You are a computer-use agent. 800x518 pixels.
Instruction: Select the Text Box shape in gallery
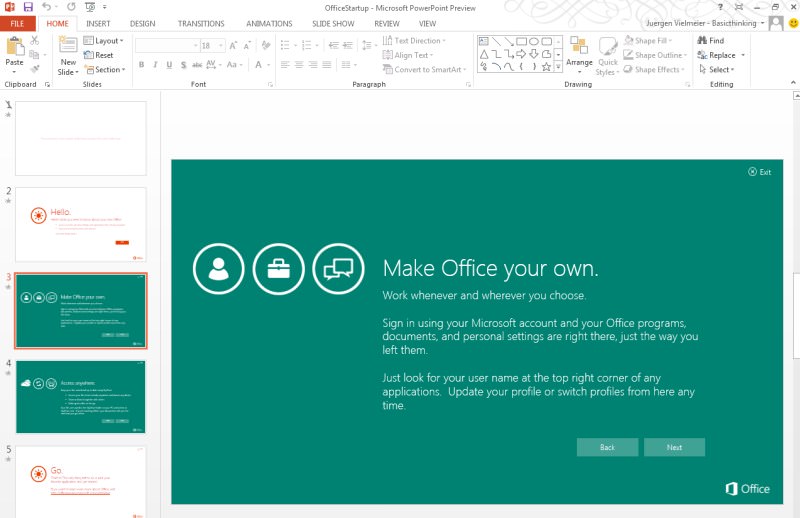484,41
